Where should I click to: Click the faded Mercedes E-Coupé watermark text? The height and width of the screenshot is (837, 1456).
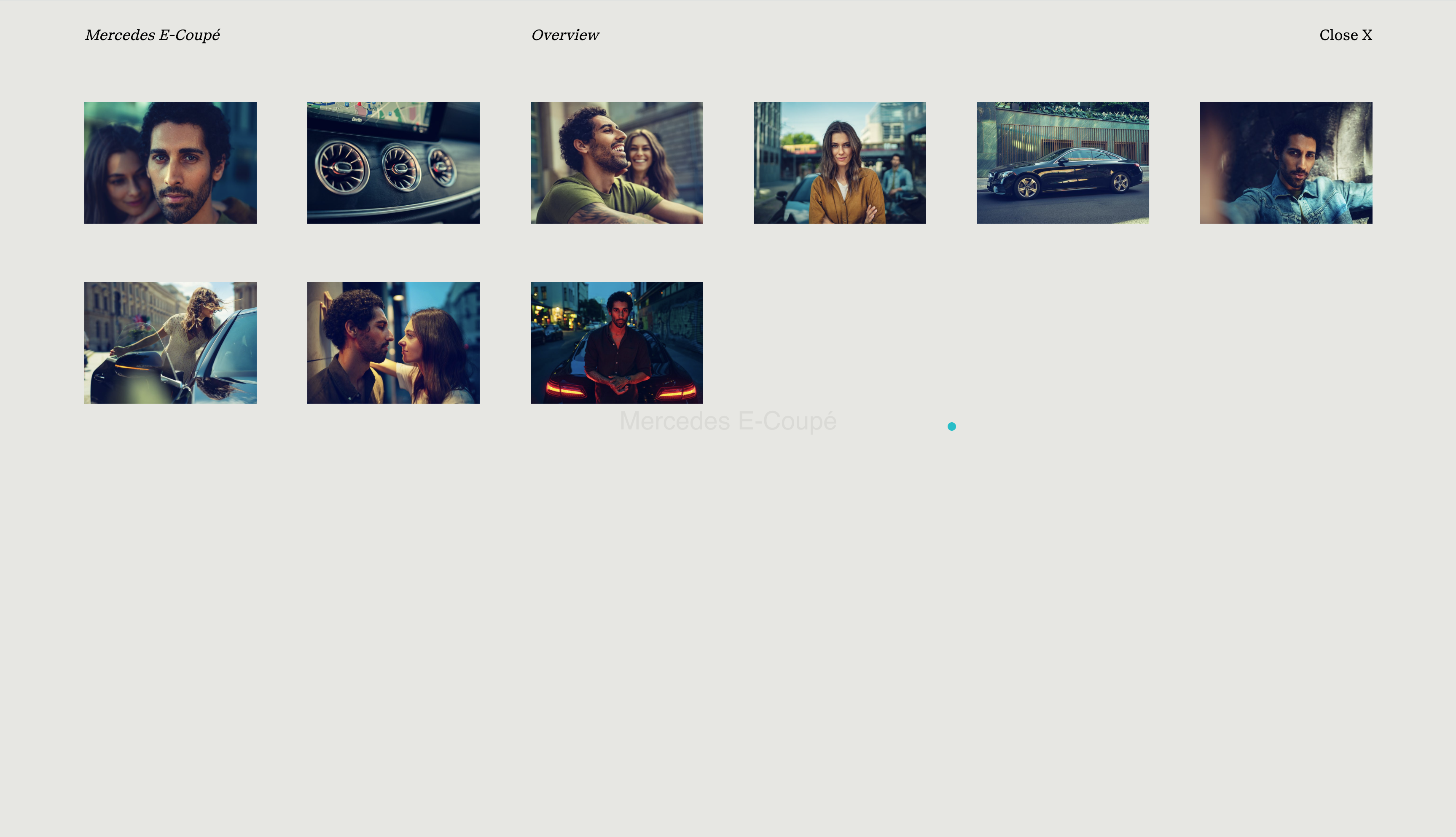click(x=727, y=421)
